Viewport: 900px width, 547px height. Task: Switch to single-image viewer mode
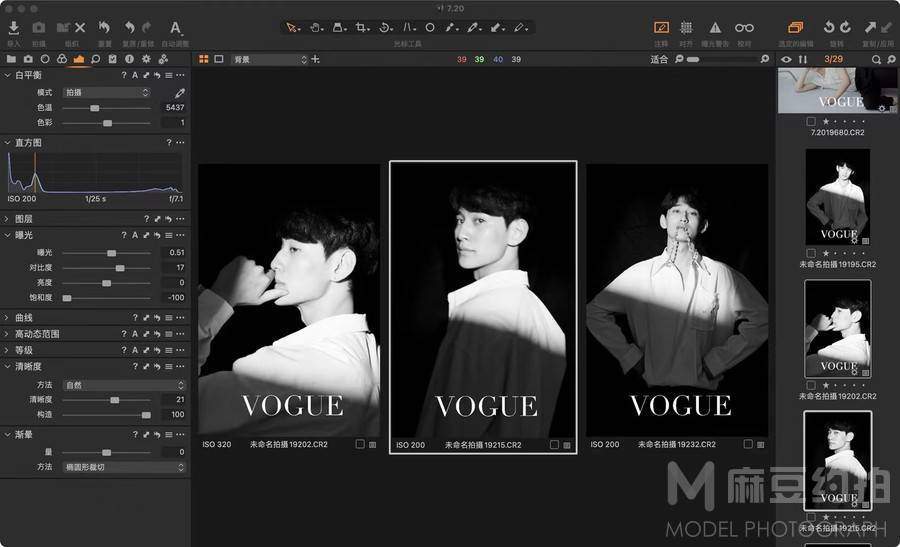219,59
